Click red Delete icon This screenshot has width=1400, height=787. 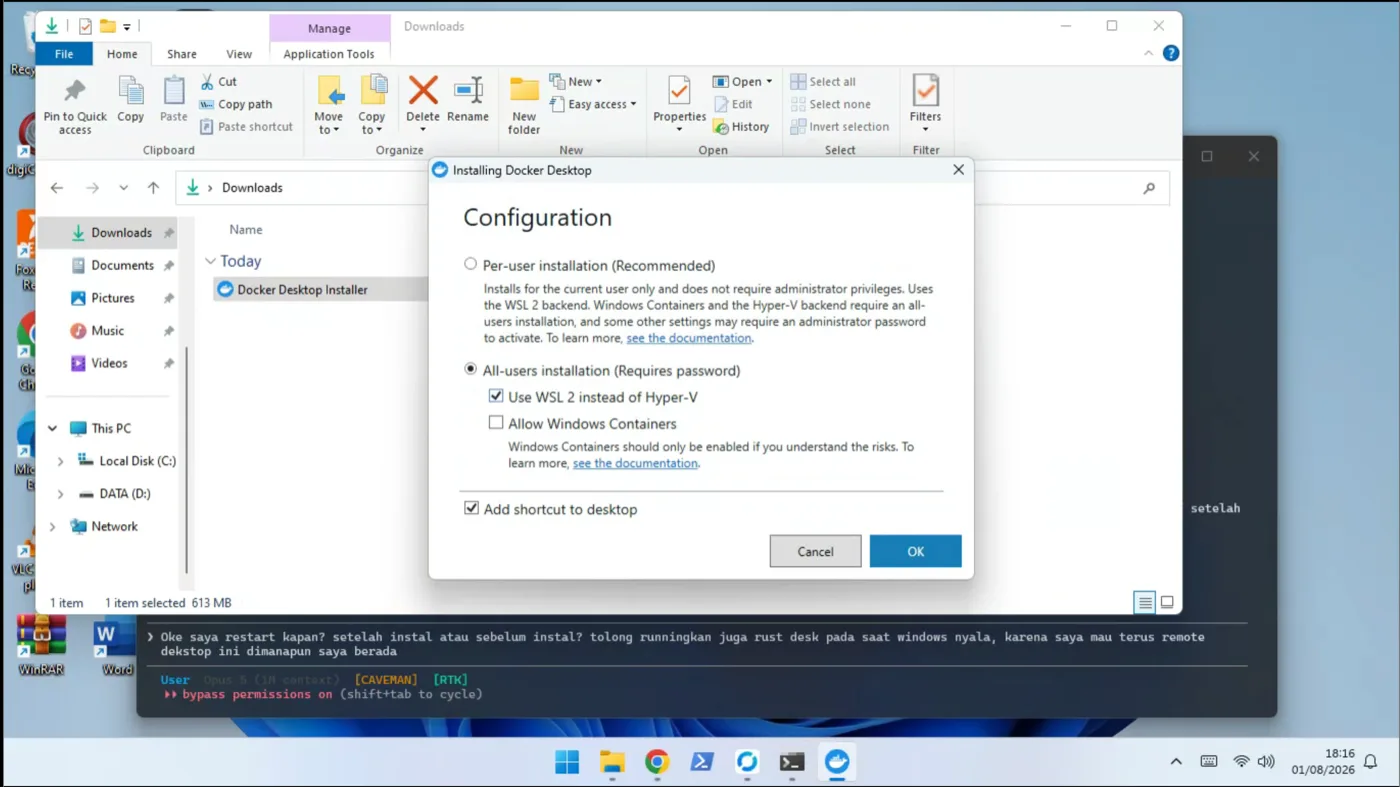pos(423,91)
